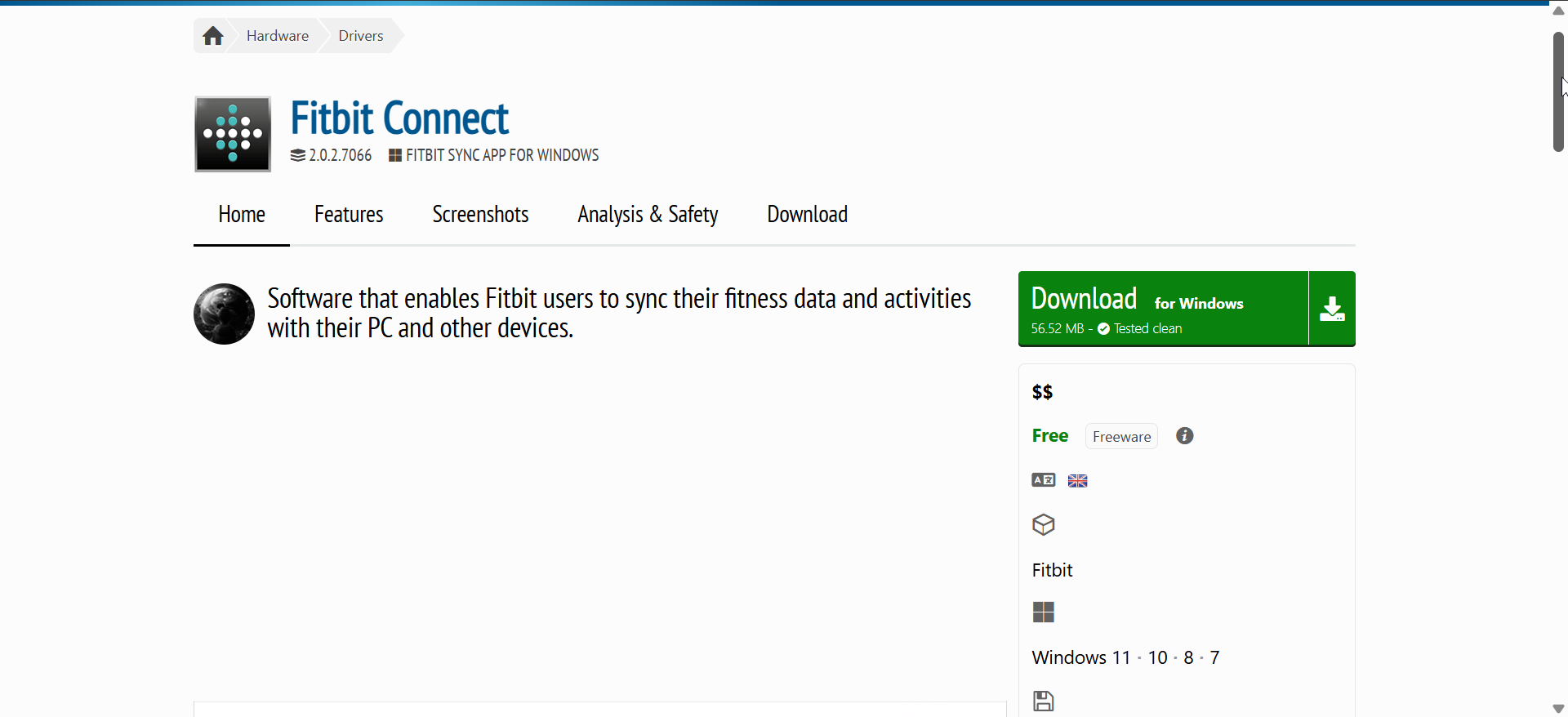Open the Analysis & Safety tab
Image resolution: width=1568 pixels, height=717 pixels.
tap(648, 215)
